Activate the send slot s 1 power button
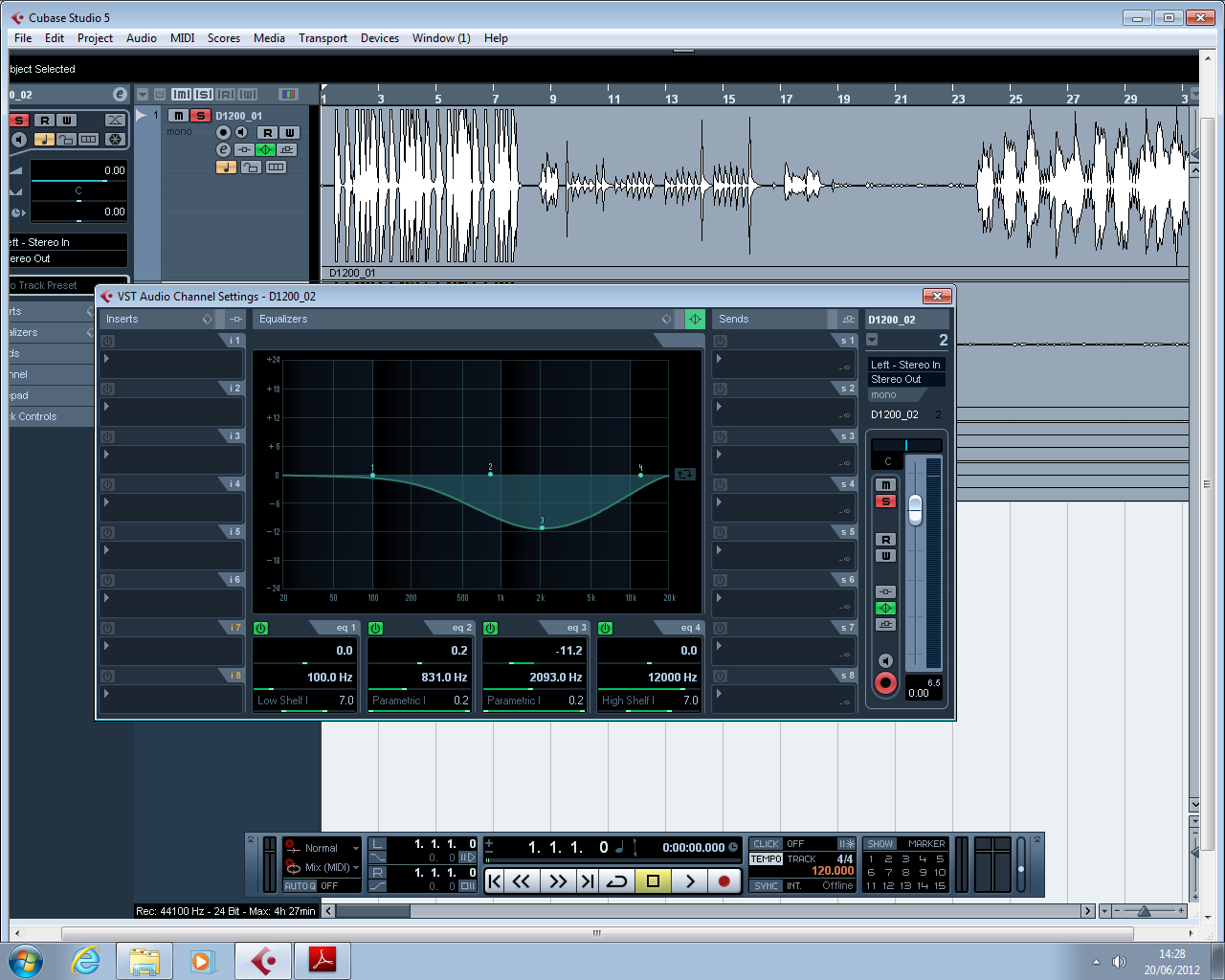Screen dimensions: 1225x980 coord(720,341)
